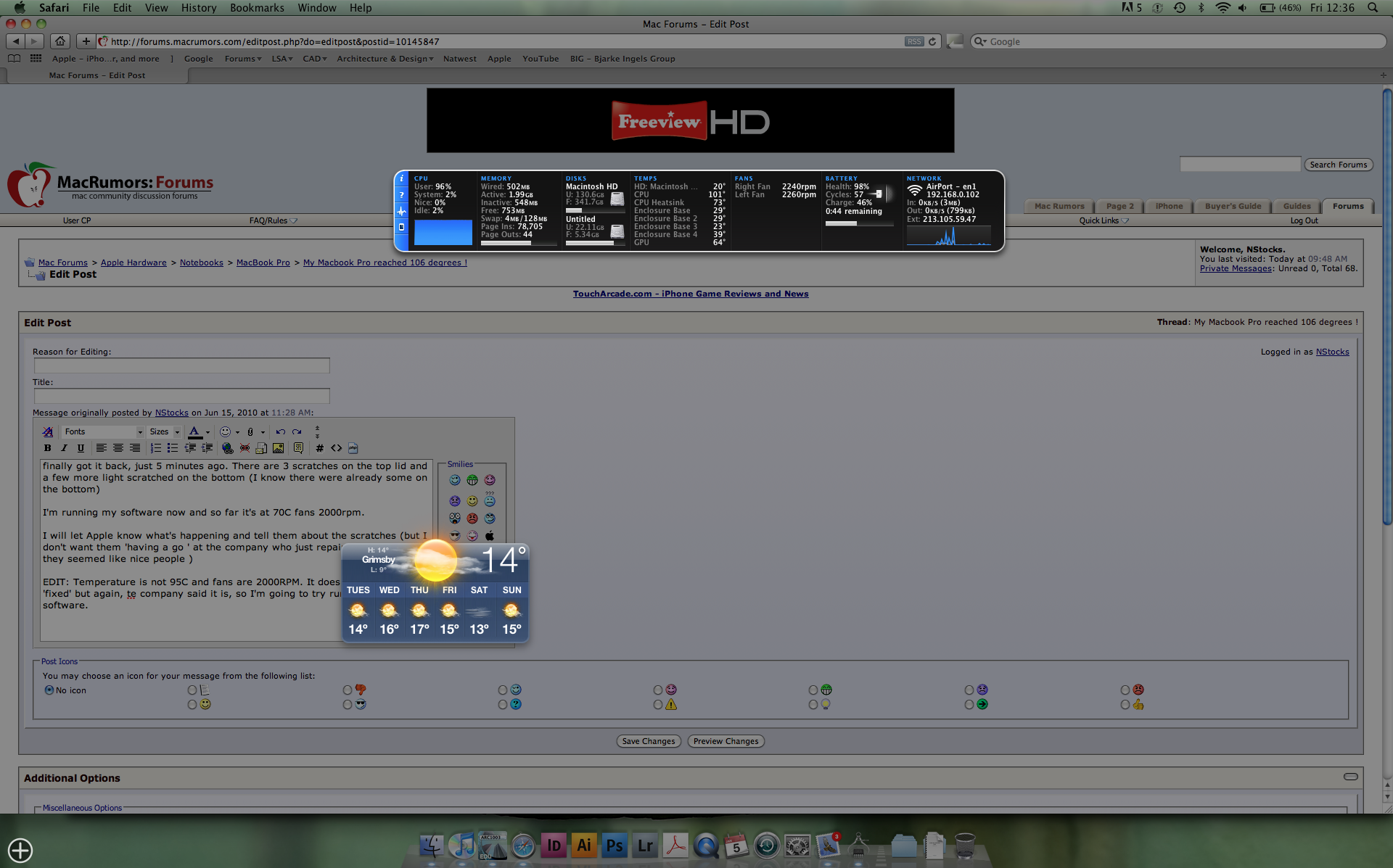Click the Search Forums button
Image resolution: width=1393 pixels, height=868 pixels.
1338,165
